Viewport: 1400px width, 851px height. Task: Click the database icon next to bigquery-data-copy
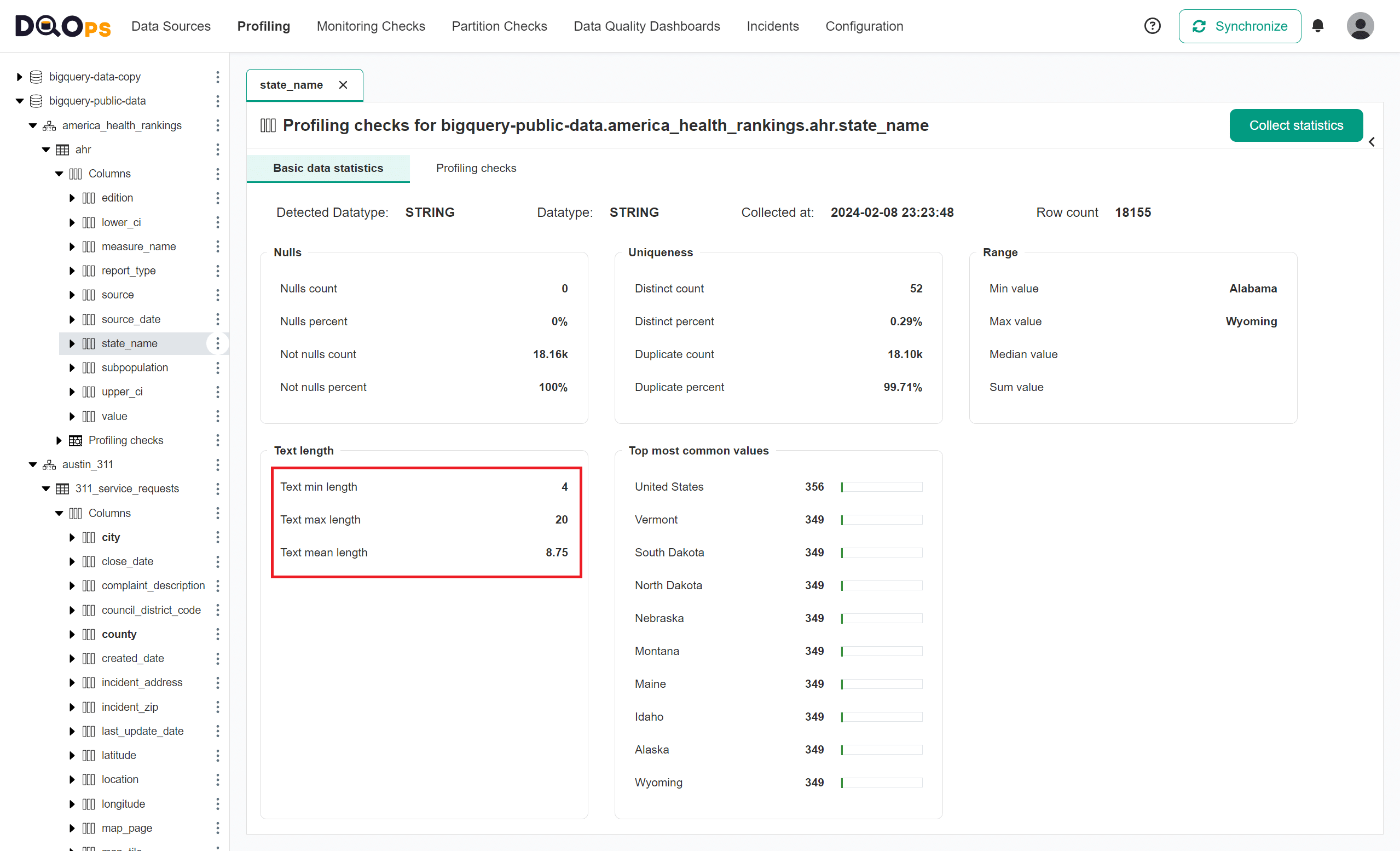pyautogui.click(x=35, y=76)
